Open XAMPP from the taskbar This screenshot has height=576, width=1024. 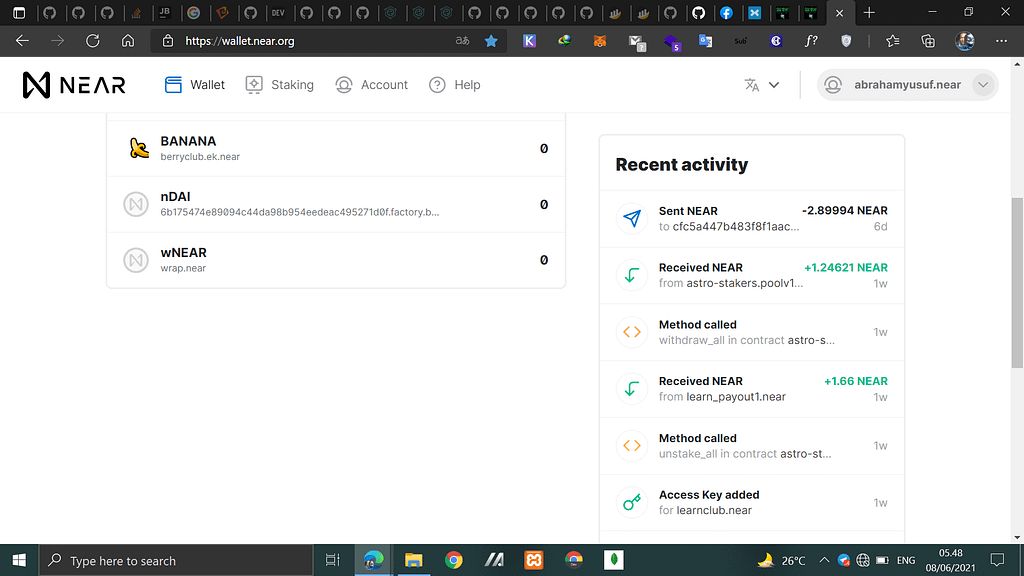click(534, 560)
